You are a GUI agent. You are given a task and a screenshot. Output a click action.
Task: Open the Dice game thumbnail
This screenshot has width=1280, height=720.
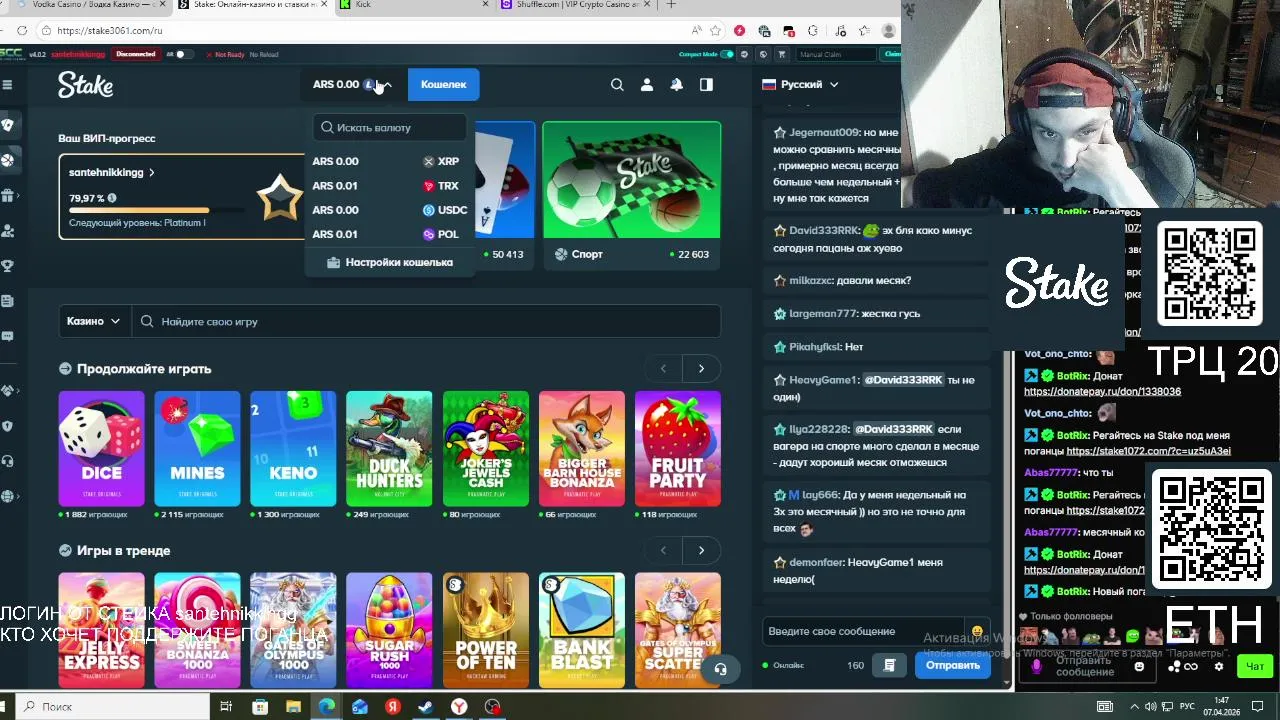(x=101, y=449)
